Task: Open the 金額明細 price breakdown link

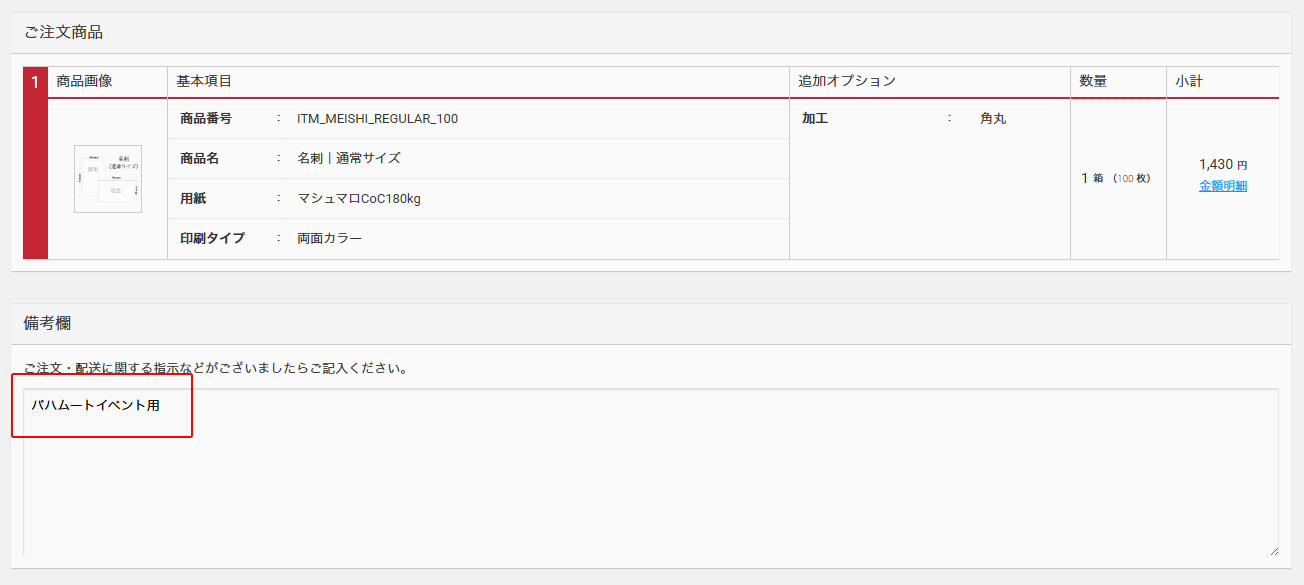Action: tap(1223, 186)
